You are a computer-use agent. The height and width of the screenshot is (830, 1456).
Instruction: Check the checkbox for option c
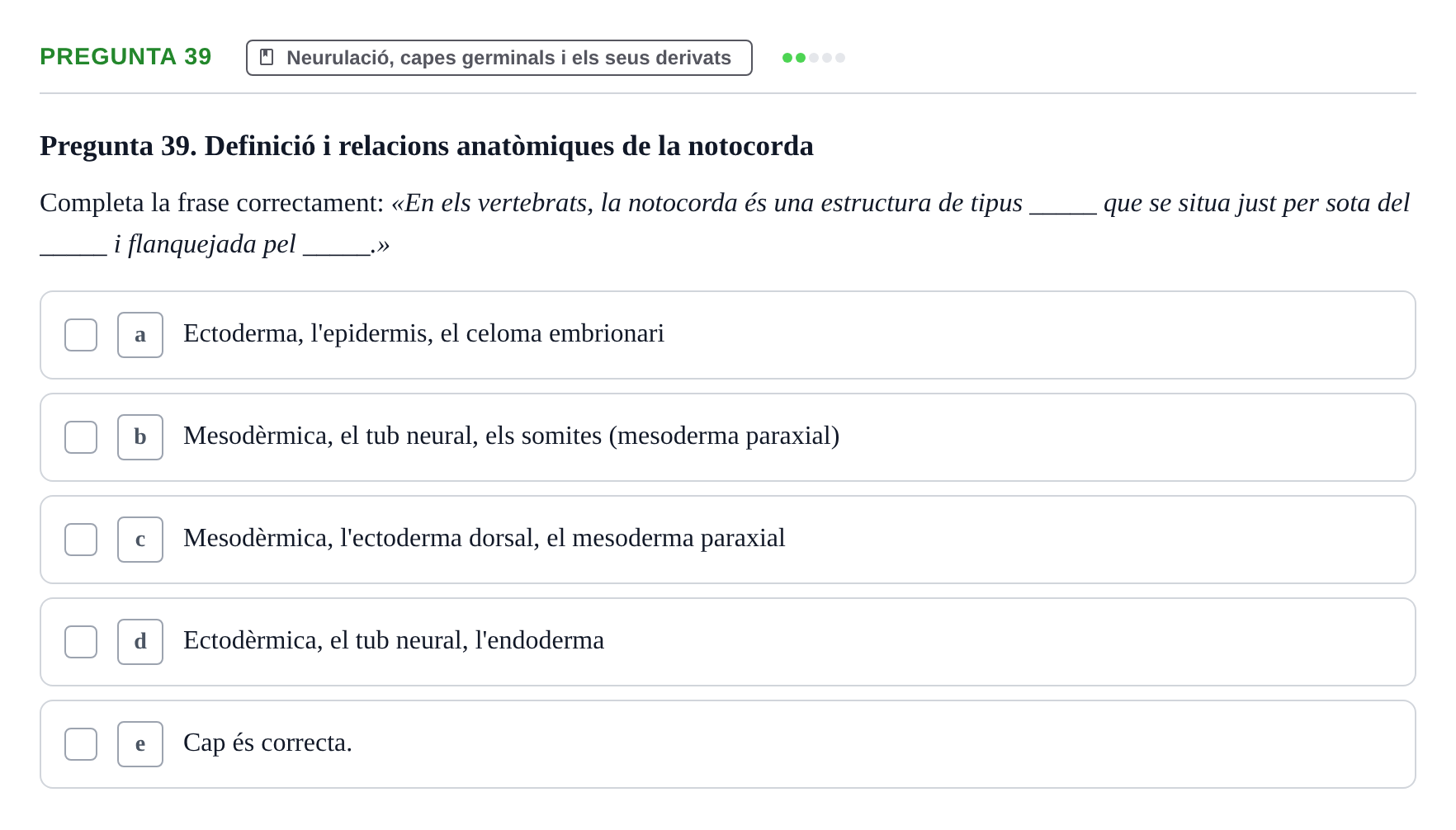click(81, 540)
